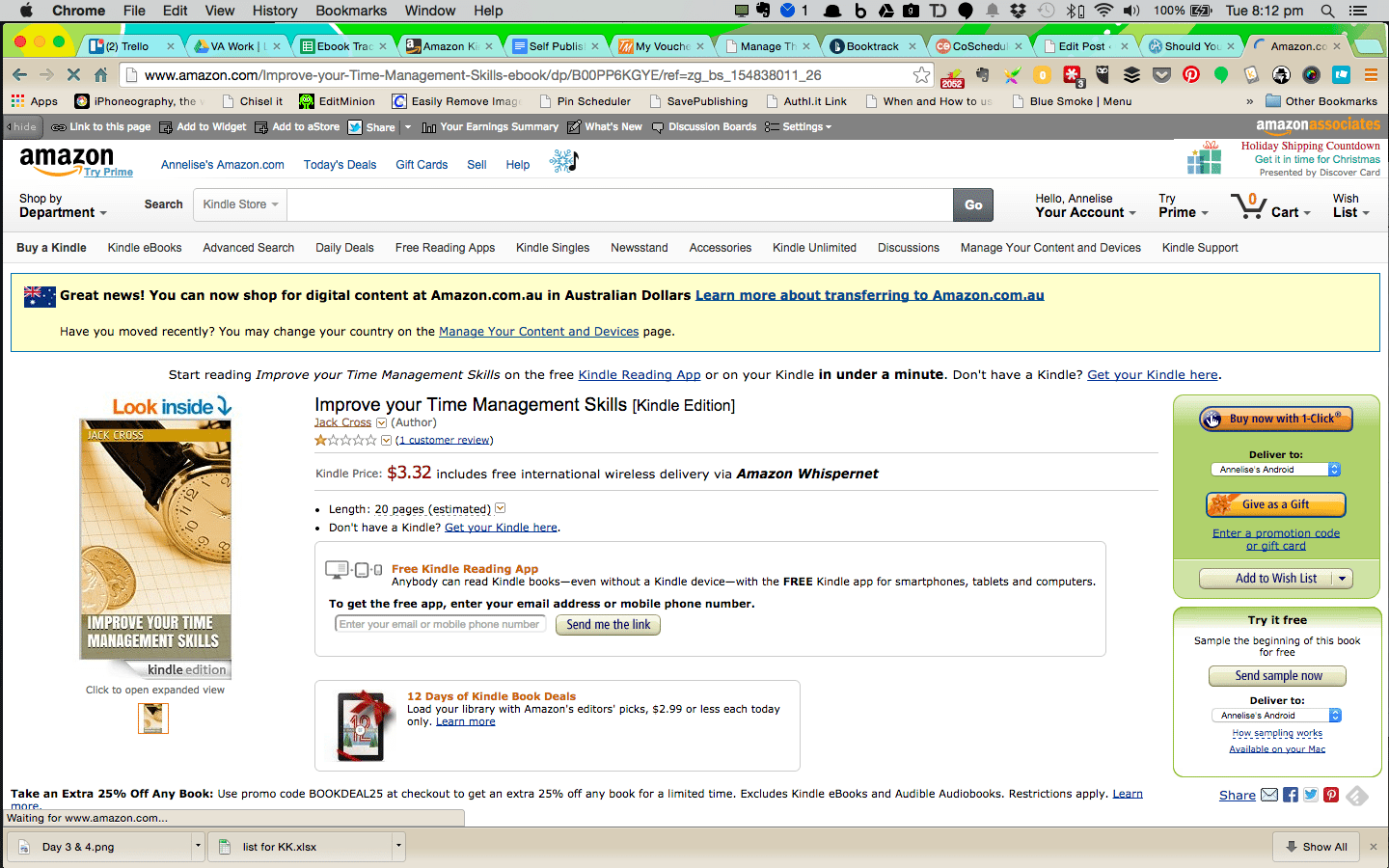1389x868 pixels.
Task: Expand the Try Prime dropdown
Action: click(x=1183, y=205)
